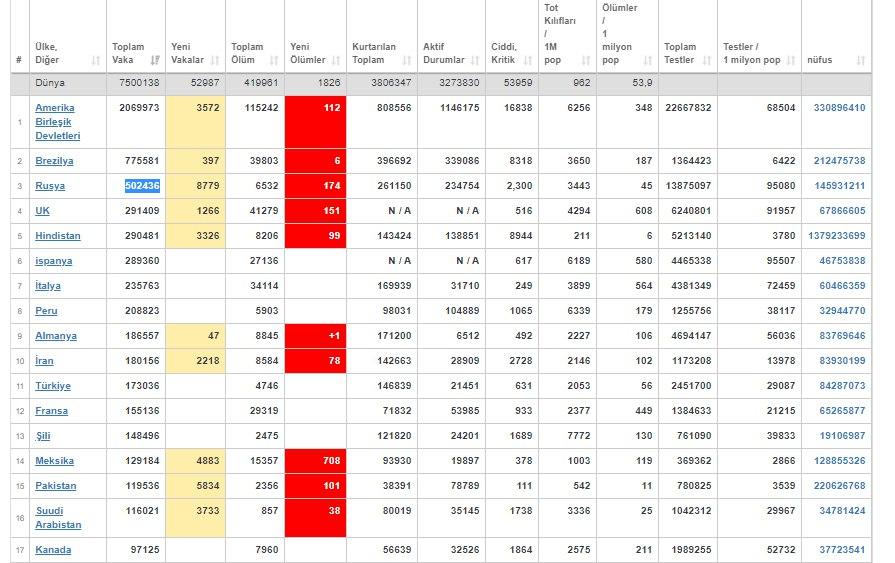Sort table by Toplam Vaka sort icon
The height and width of the screenshot is (563, 895).
[155, 60]
